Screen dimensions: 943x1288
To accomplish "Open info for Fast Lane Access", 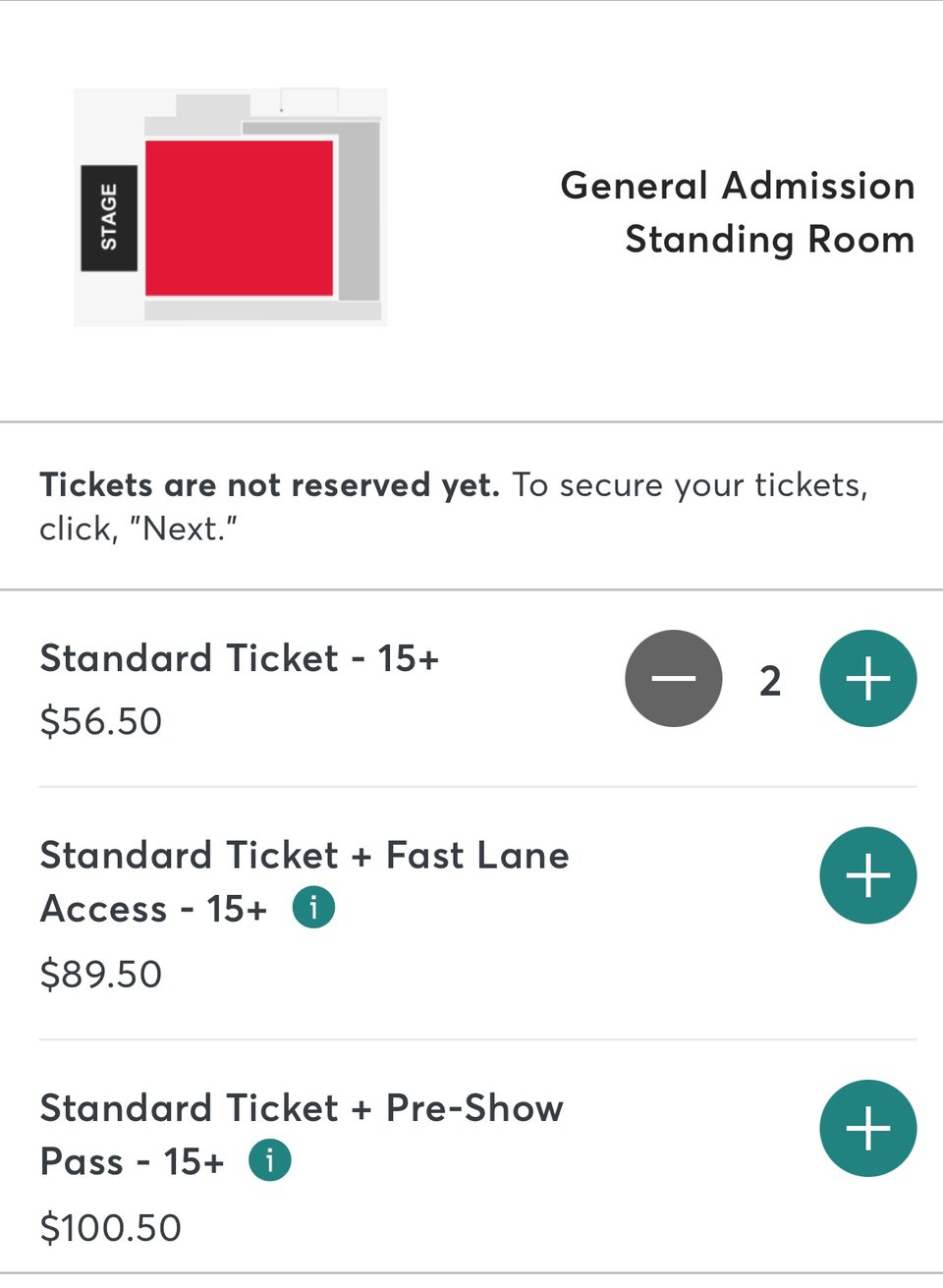I will [x=313, y=908].
